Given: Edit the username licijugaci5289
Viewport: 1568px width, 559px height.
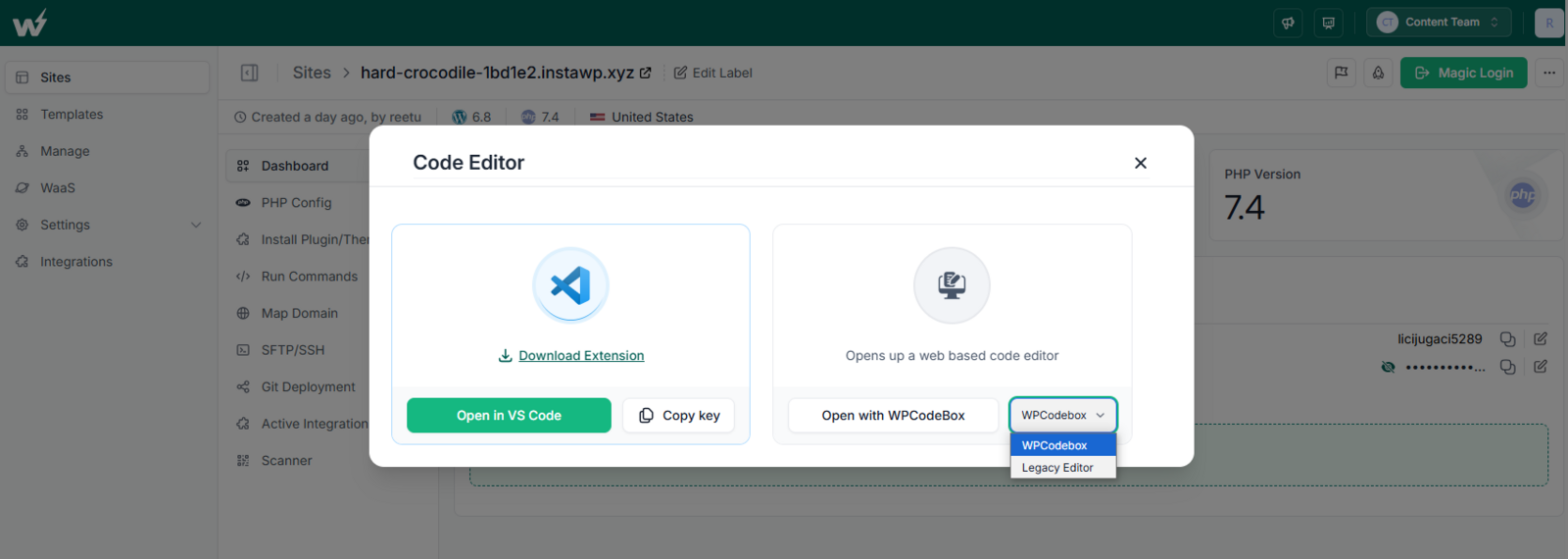Looking at the screenshot, I should tap(1541, 339).
